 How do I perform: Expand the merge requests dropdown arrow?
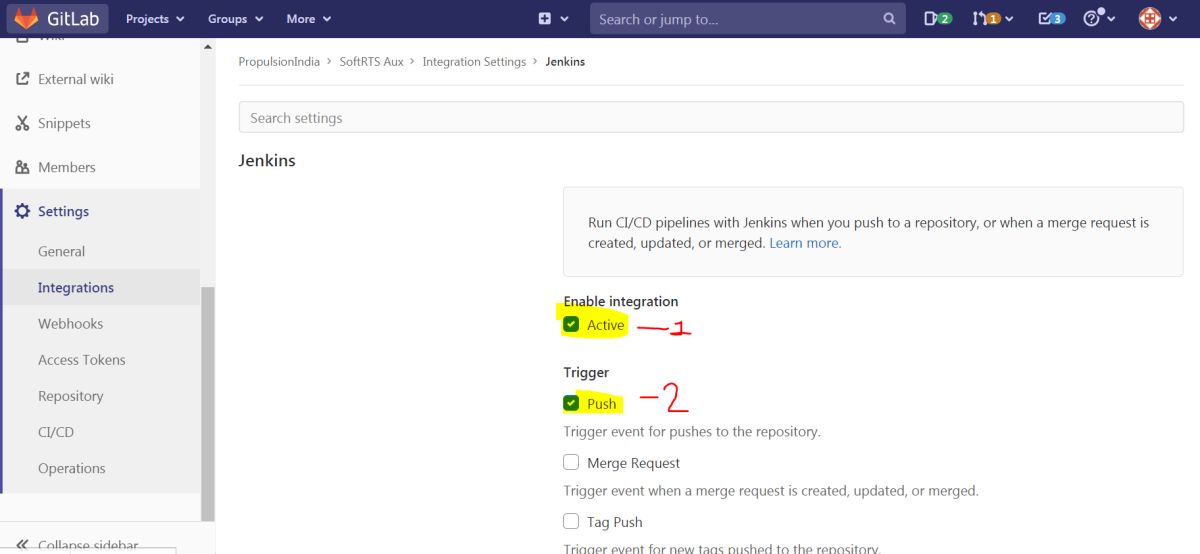[1009, 19]
